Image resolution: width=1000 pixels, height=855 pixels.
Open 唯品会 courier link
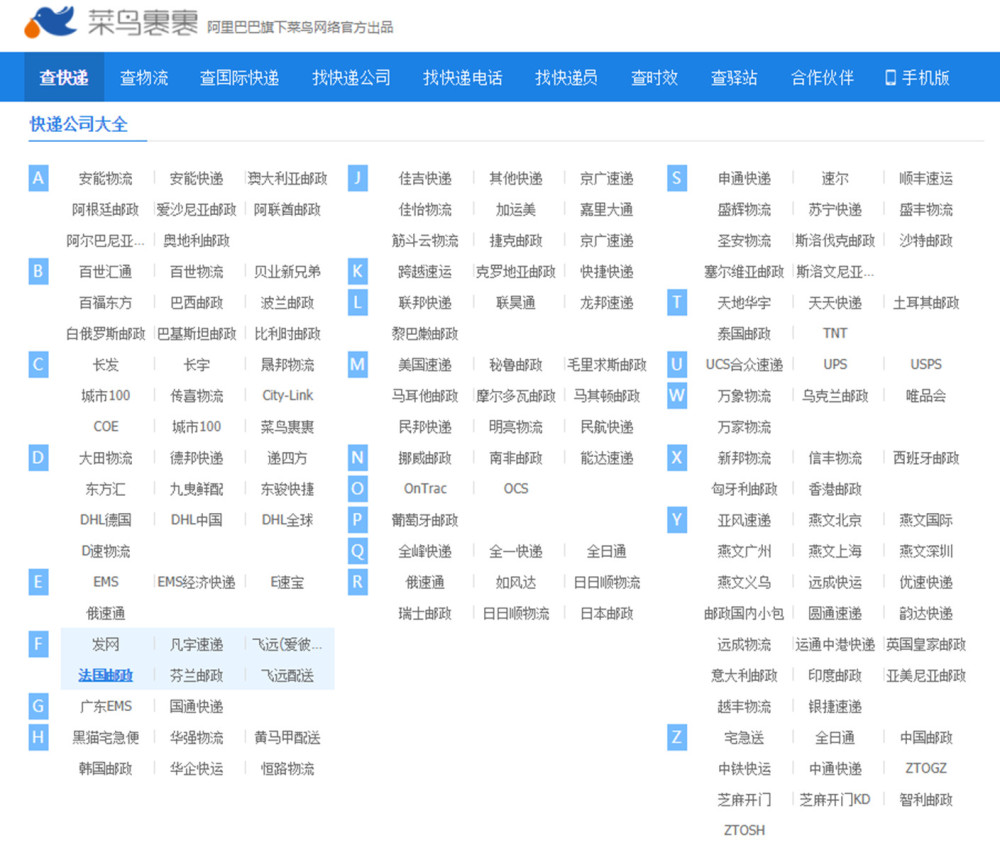click(x=926, y=396)
